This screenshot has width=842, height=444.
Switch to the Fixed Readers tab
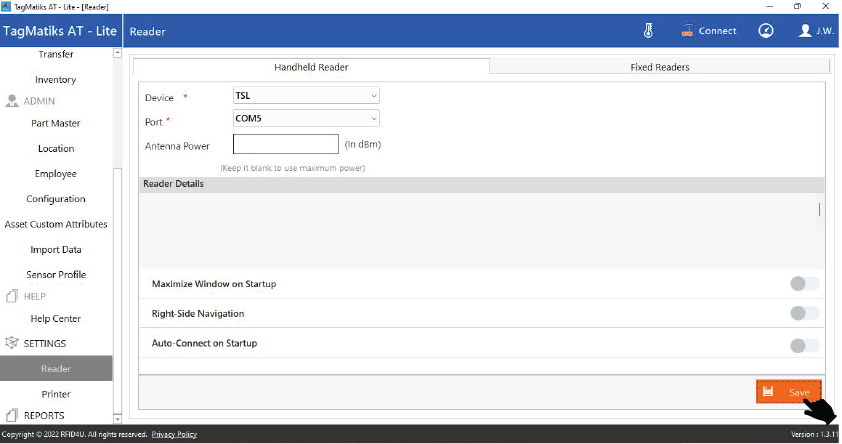[x=659, y=67]
